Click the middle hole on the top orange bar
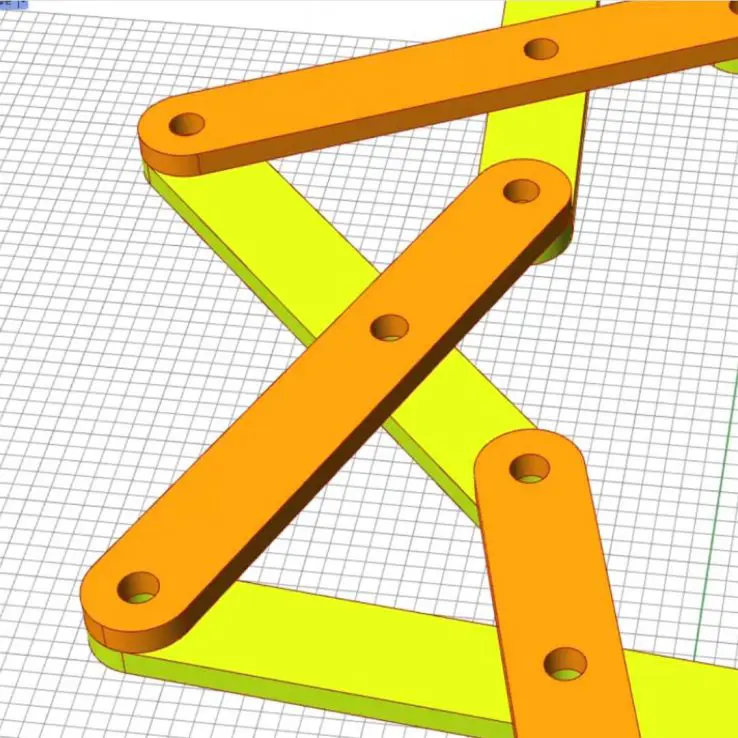Viewport: 738px width, 738px height. pyautogui.click(x=541, y=48)
